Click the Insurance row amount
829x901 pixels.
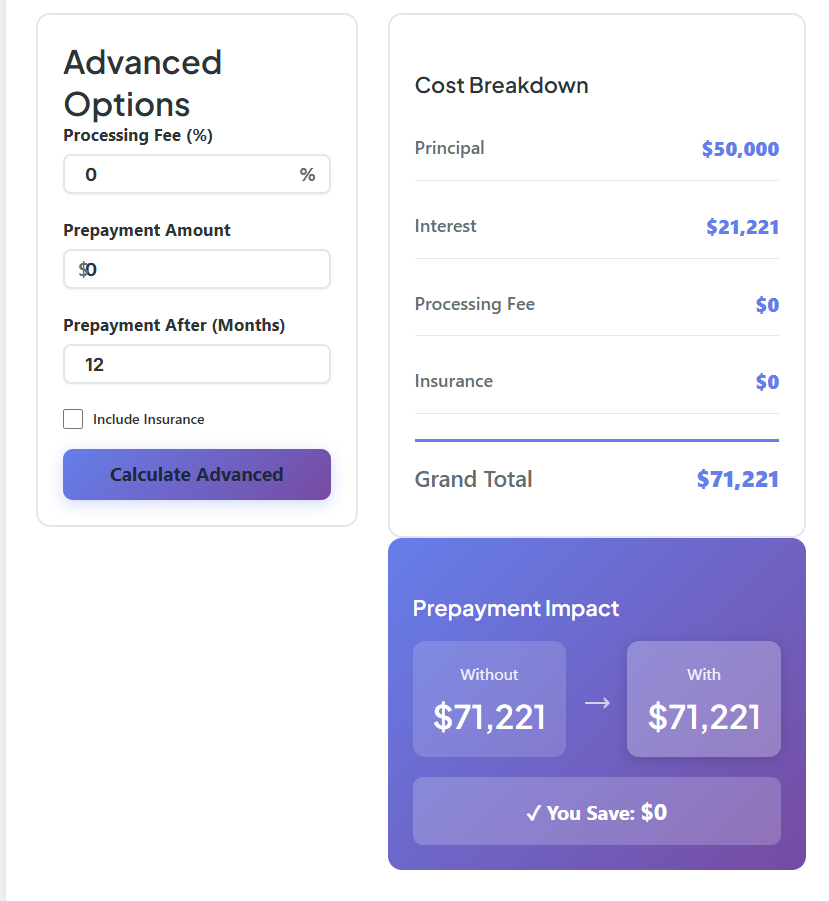tap(767, 382)
